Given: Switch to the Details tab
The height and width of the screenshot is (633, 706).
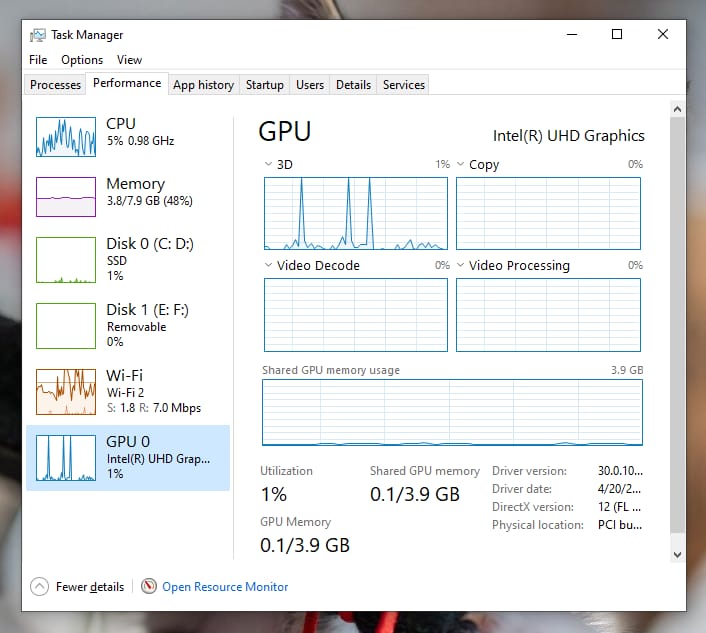Looking at the screenshot, I should [x=353, y=85].
